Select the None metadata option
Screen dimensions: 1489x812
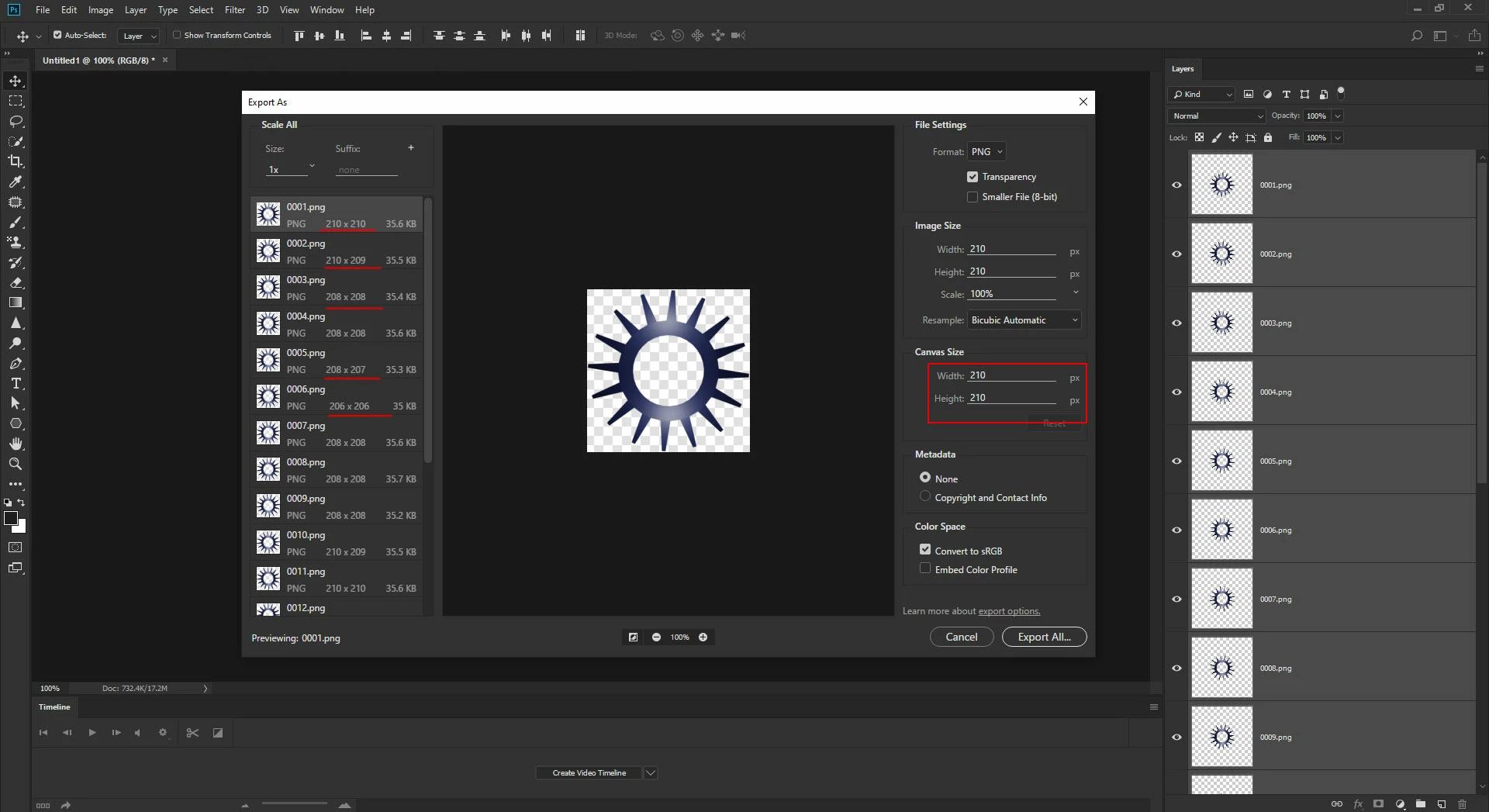tap(925, 478)
